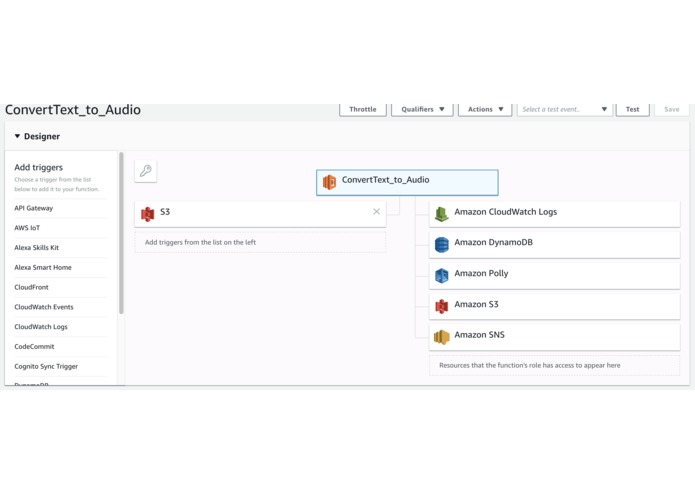Click the Lambda function icon in ConvertText_to_Audio box
This screenshot has width=695, height=494.
pos(329,182)
